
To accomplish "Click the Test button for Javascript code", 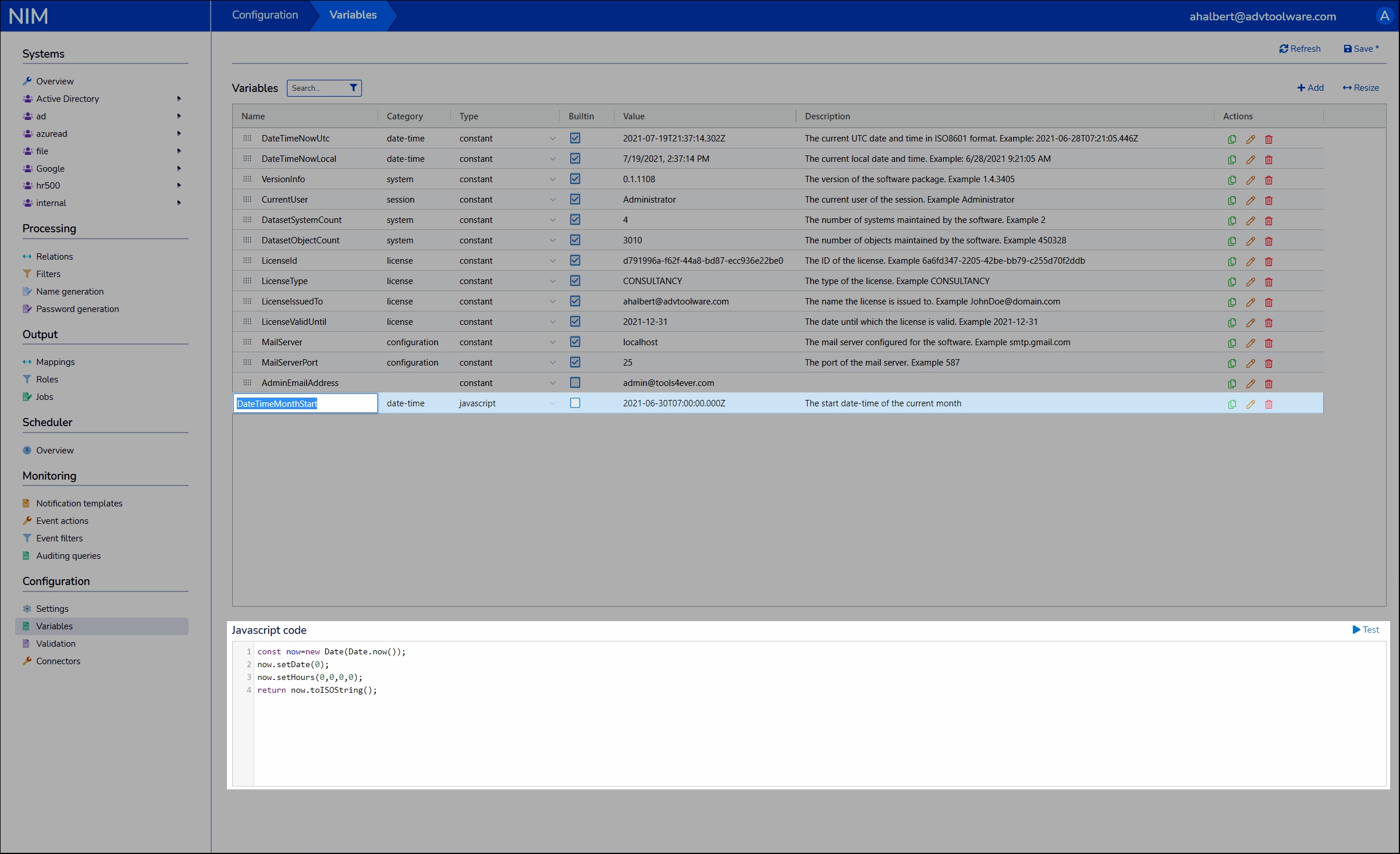I will [x=1365, y=629].
